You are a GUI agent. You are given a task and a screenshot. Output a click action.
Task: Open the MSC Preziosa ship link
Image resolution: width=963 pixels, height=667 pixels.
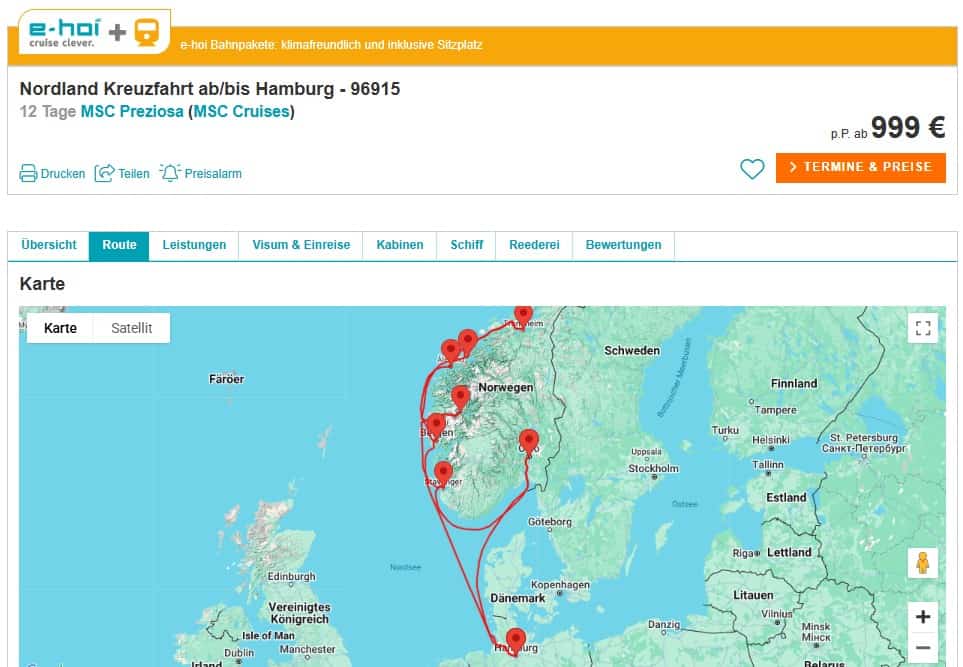click(x=132, y=111)
